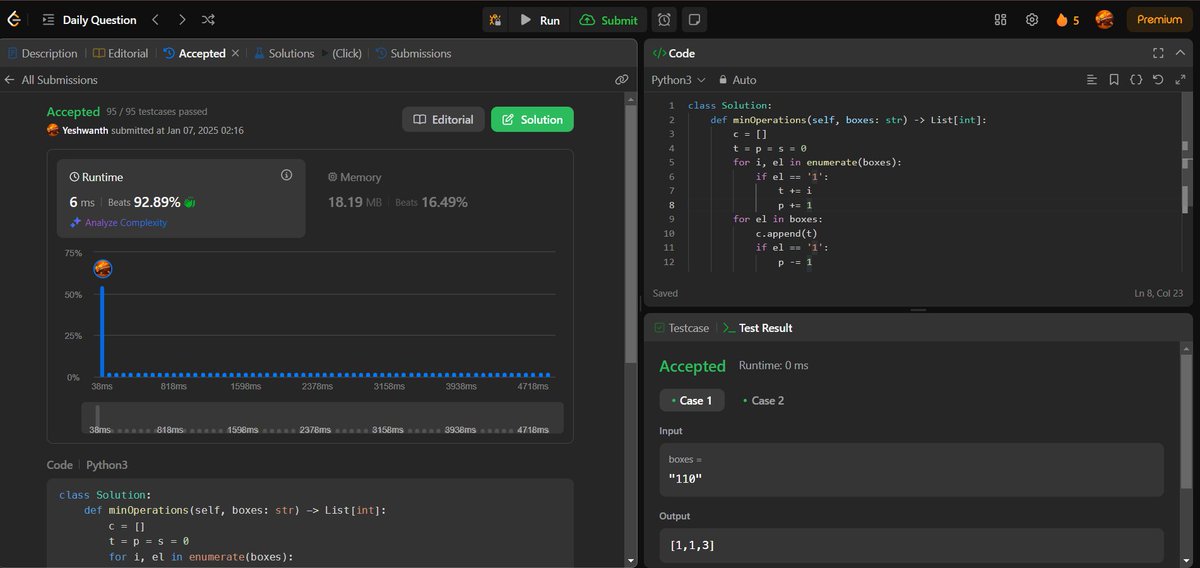Open the problem list panel icon

click(x=48, y=19)
